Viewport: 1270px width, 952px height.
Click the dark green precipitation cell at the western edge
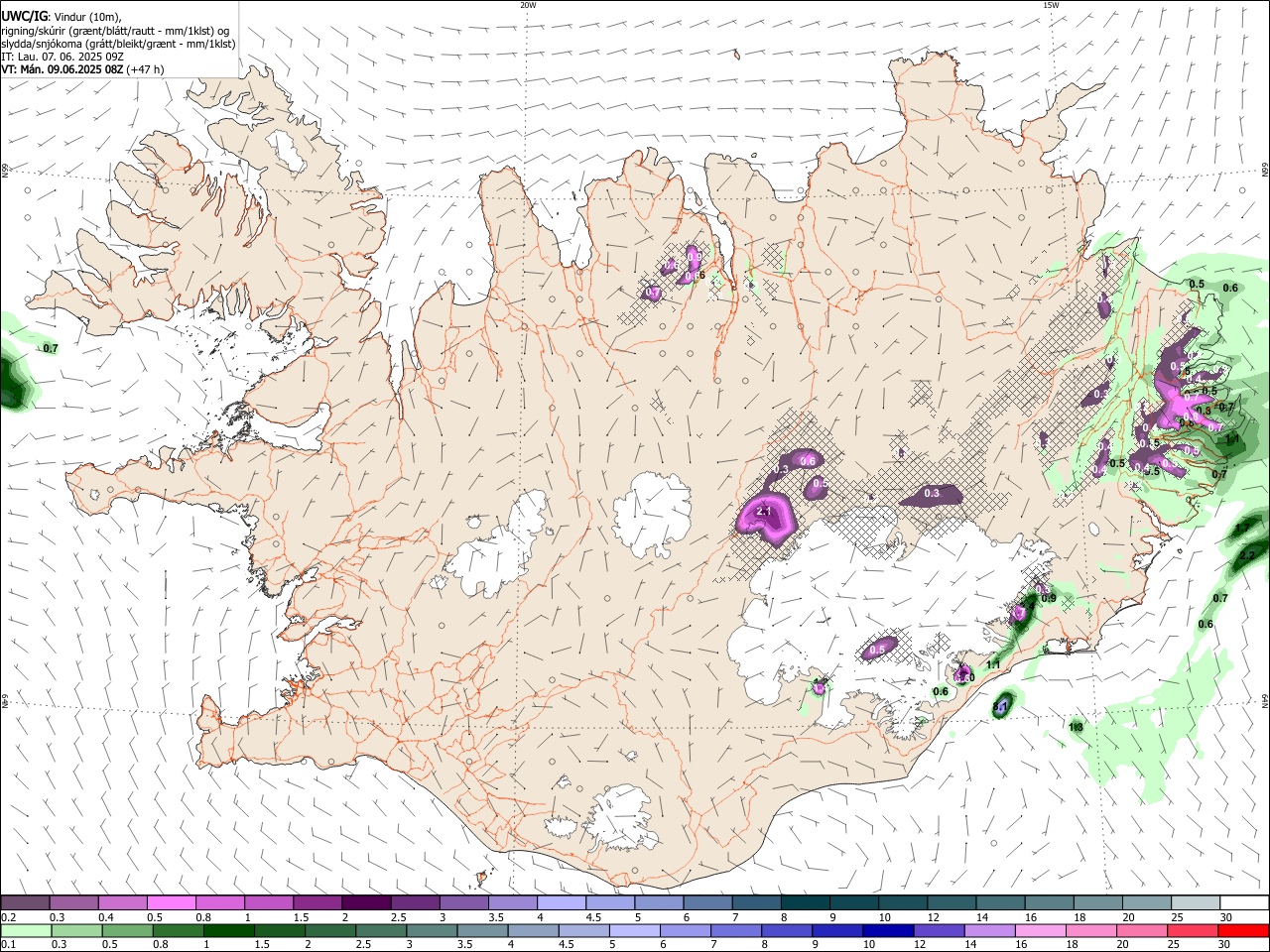pos(12,384)
